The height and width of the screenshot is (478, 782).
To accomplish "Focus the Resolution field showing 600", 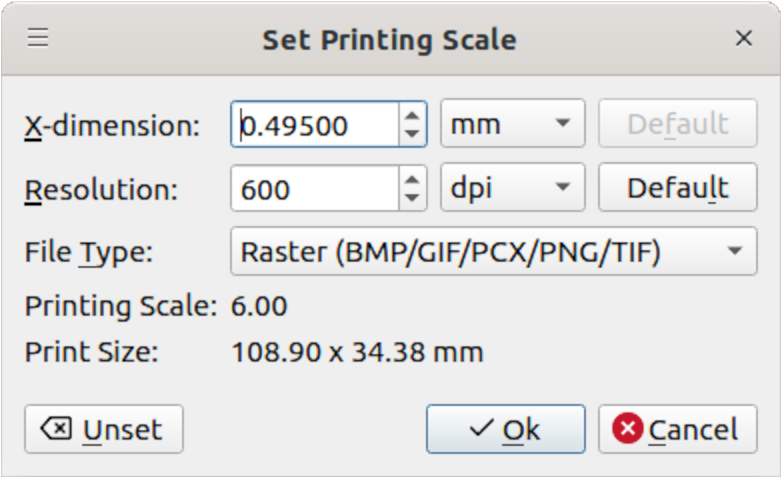I will click(315, 188).
